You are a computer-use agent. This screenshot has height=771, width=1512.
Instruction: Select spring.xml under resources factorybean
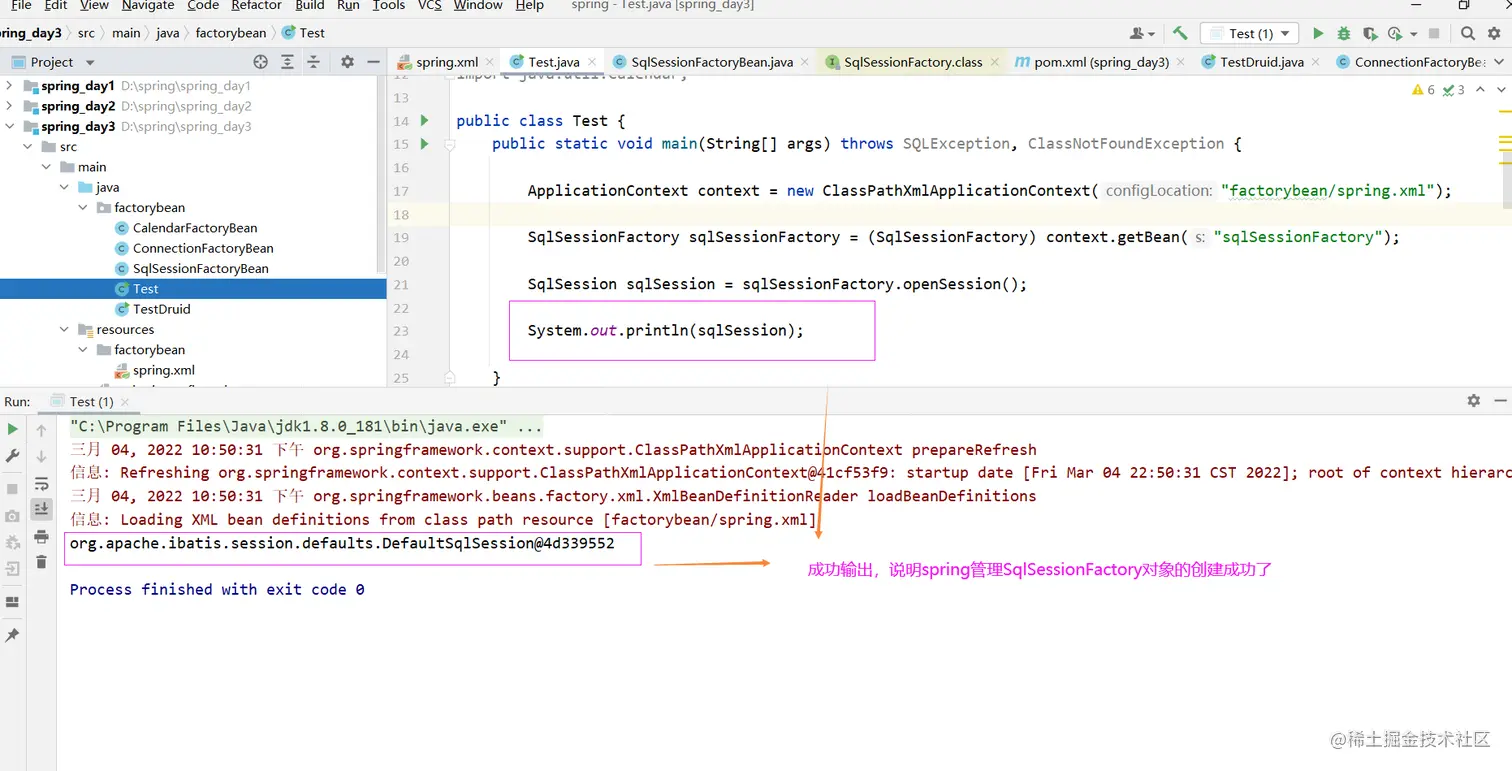164,370
